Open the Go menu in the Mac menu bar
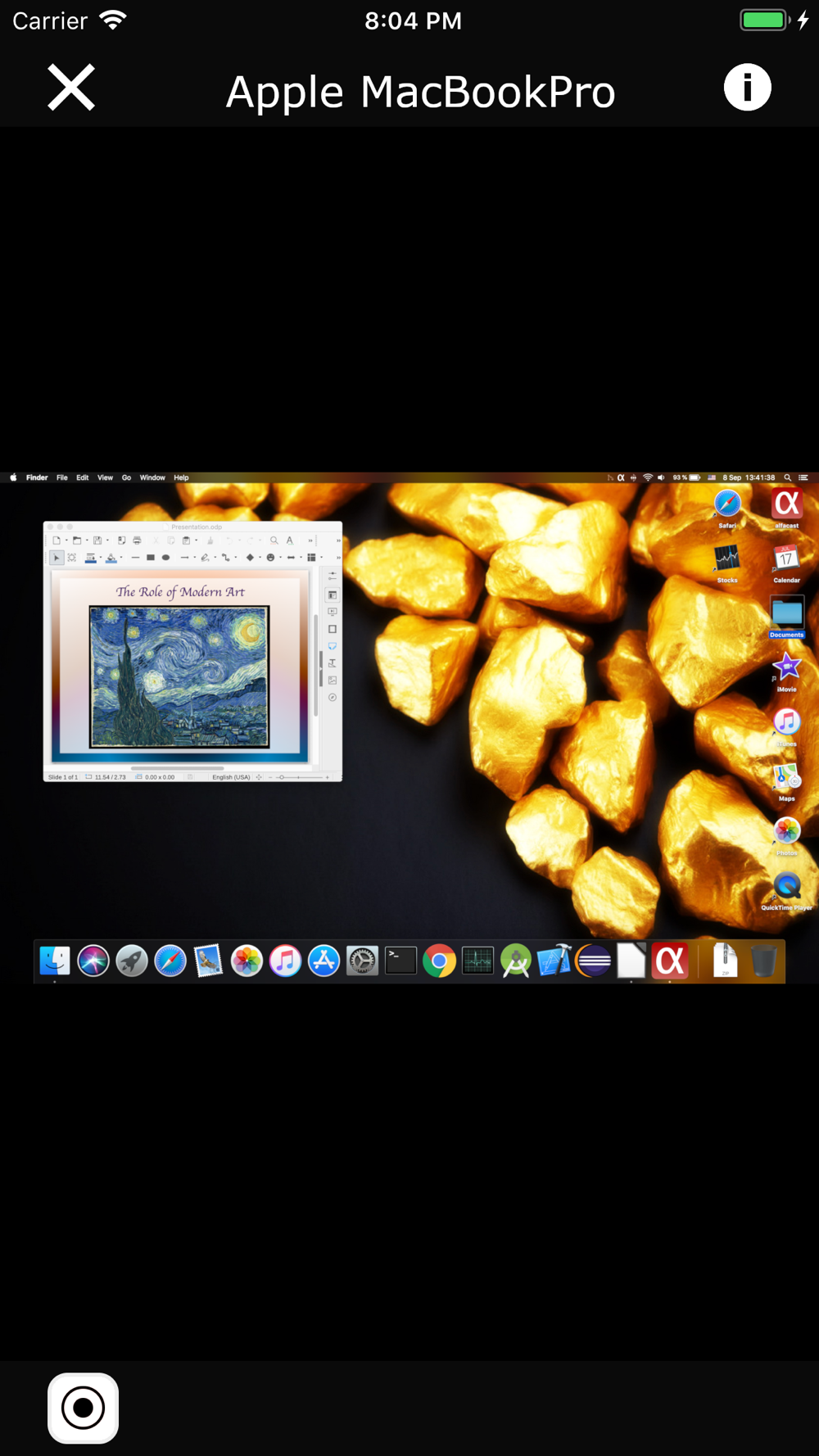Screen dimensions: 819x1456 [126, 477]
